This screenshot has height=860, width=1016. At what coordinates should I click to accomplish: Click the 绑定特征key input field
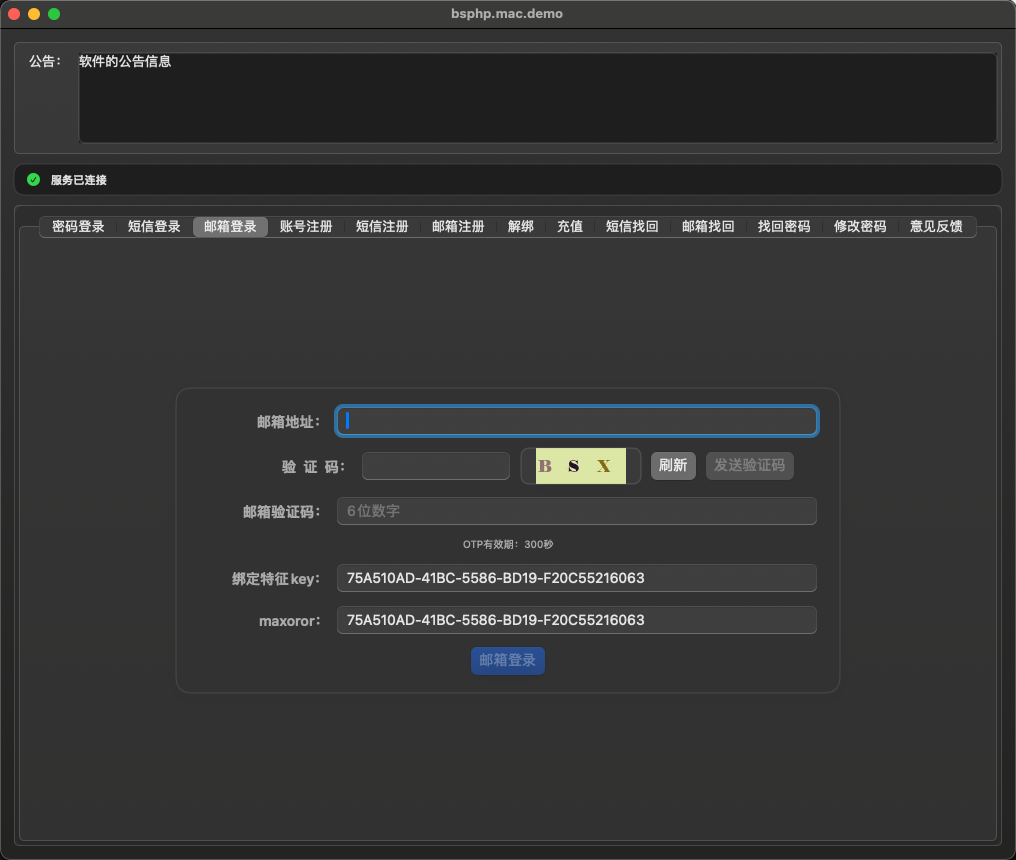click(x=577, y=578)
